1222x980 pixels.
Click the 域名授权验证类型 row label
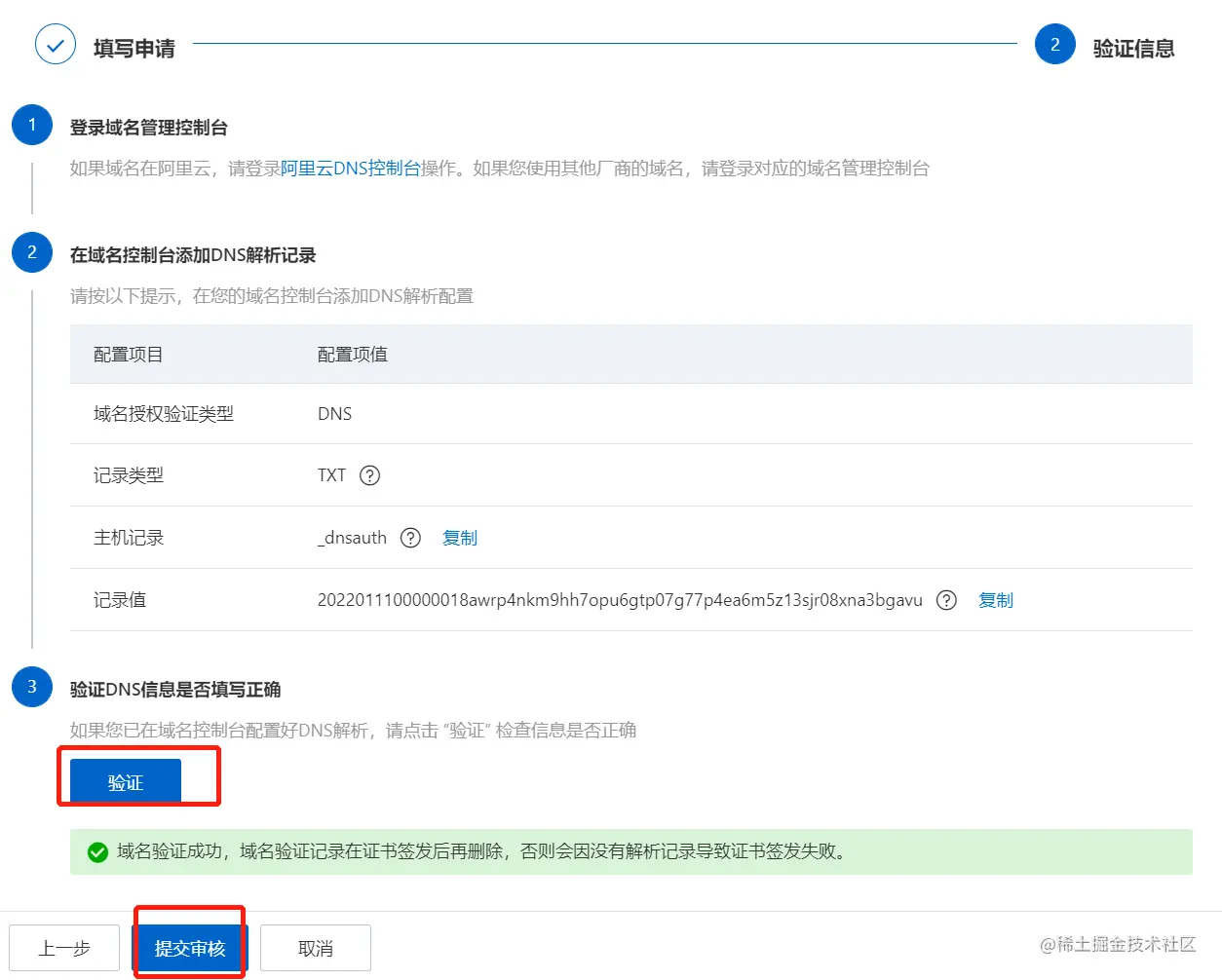point(164,414)
